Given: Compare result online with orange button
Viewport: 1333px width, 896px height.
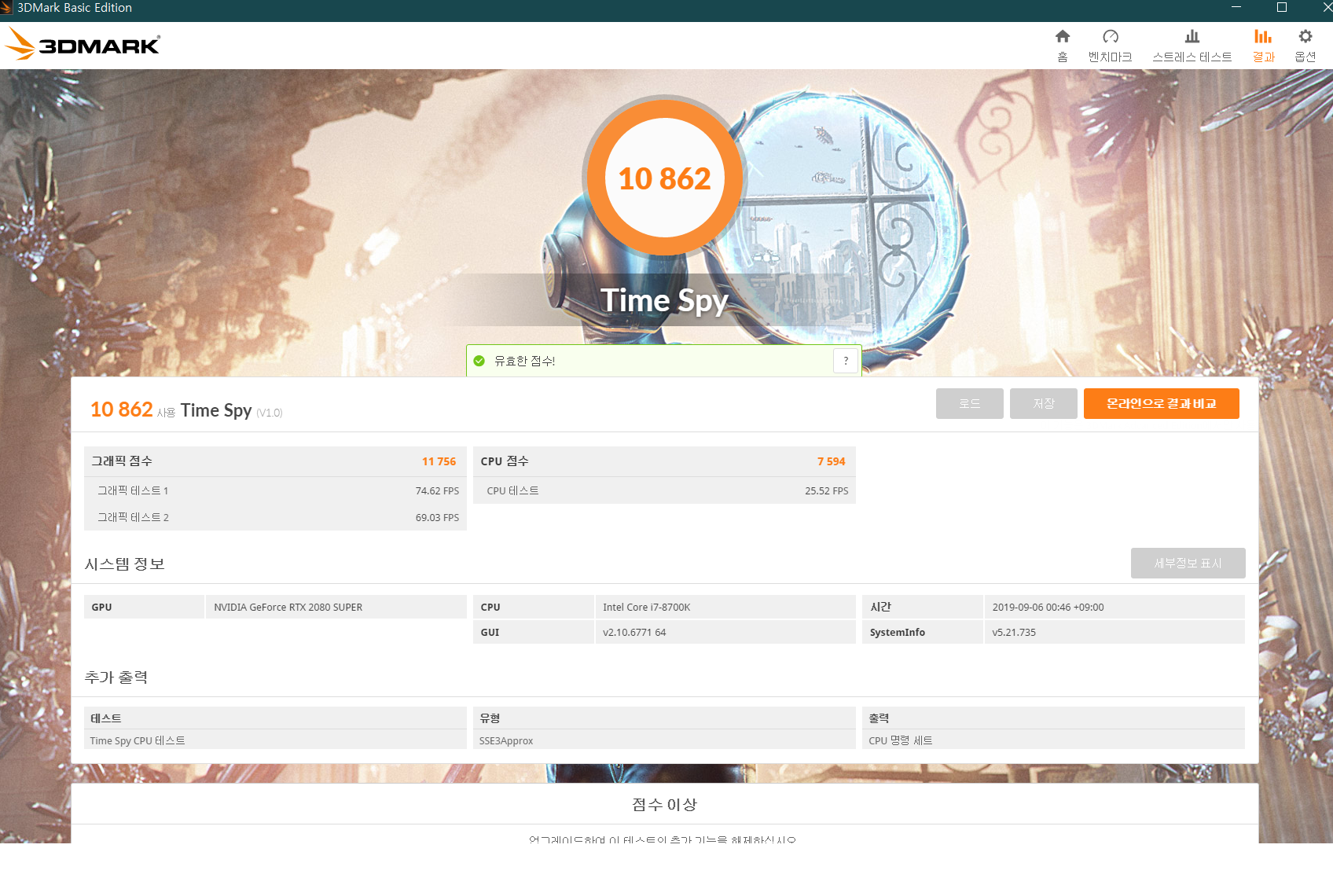Looking at the screenshot, I should click(x=1161, y=403).
